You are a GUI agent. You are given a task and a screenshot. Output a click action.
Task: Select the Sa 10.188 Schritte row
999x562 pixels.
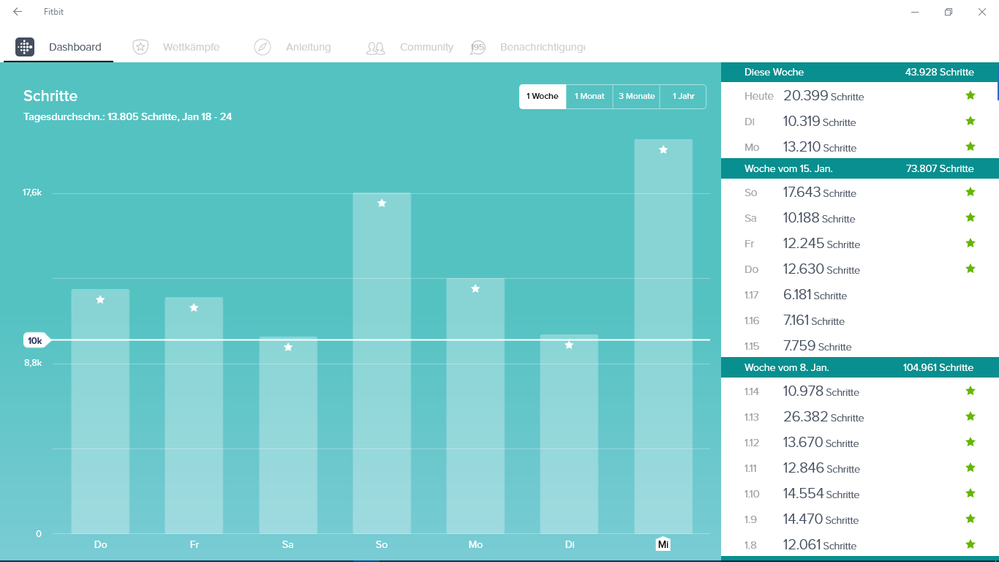(x=859, y=217)
